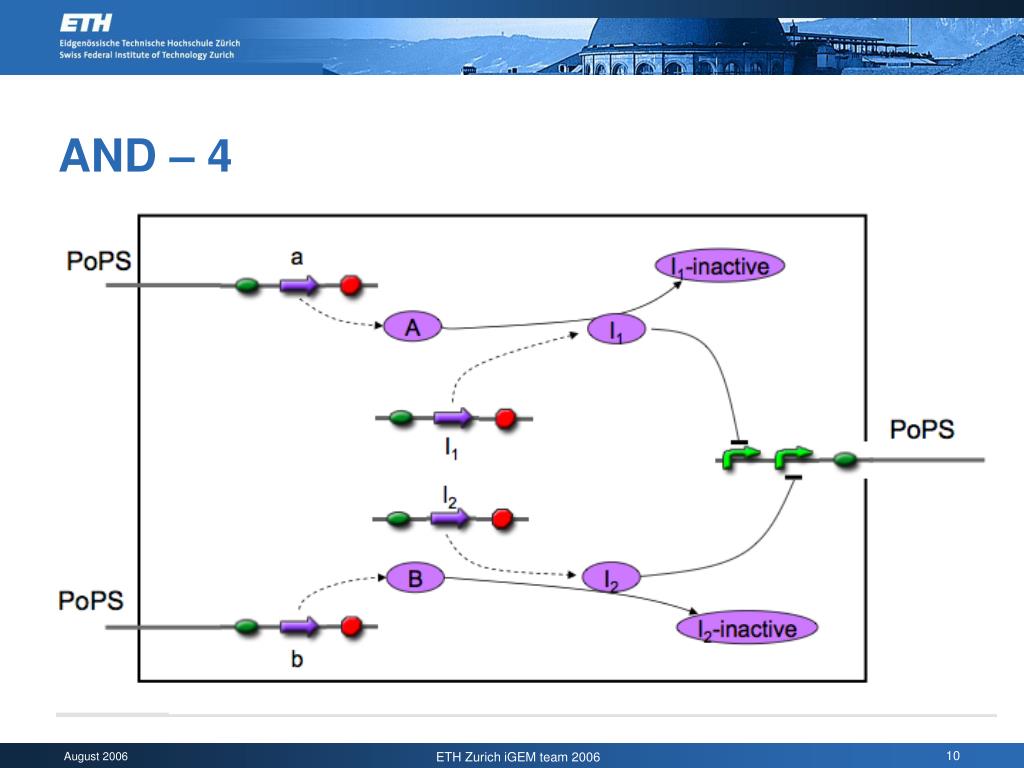
Task: Select the purple arrow of gene b
Action: pyautogui.click(x=299, y=627)
